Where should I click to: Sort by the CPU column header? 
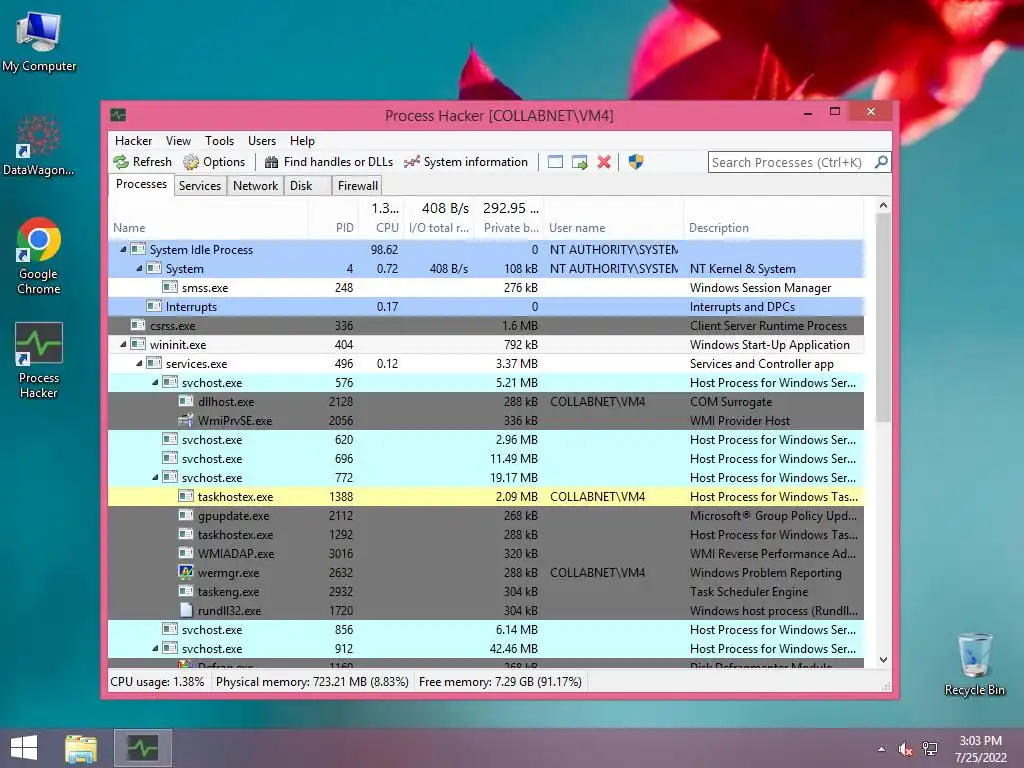(x=381, y=219)
